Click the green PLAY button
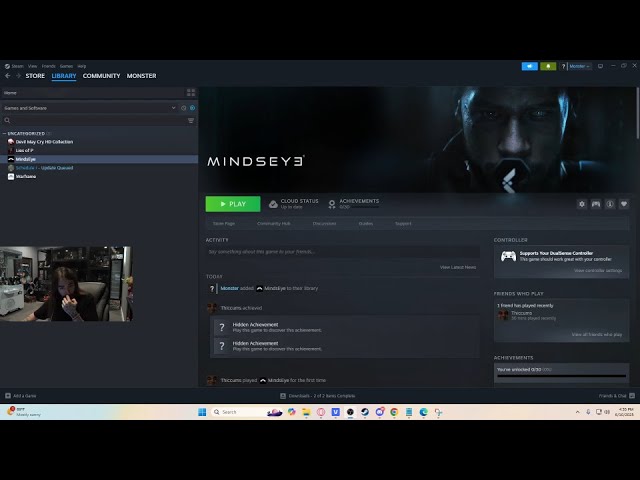 (x=233, y=204)
